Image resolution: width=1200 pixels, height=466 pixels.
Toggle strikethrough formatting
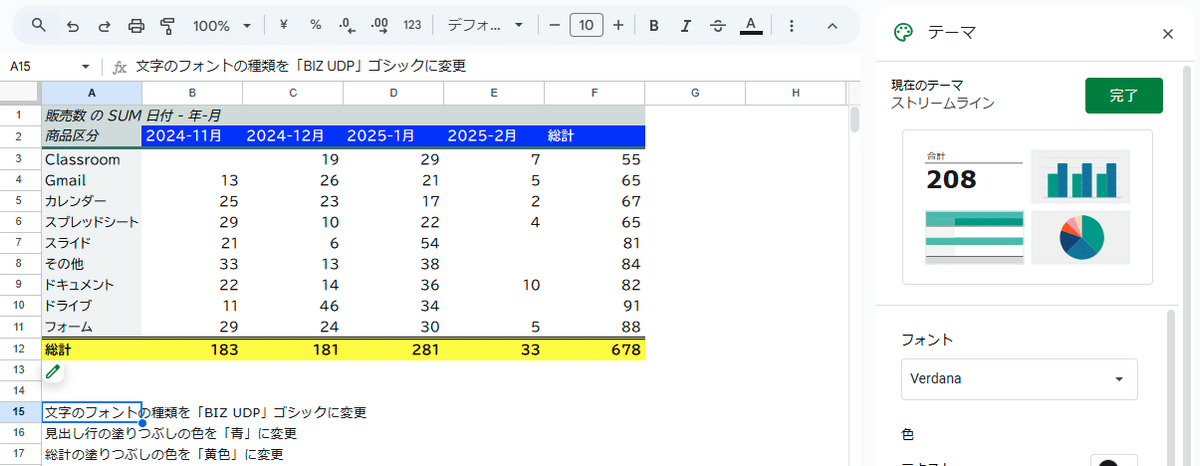[718, 25]
